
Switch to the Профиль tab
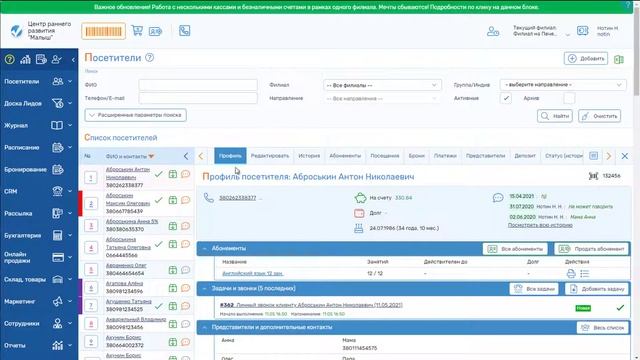point(230,156)
